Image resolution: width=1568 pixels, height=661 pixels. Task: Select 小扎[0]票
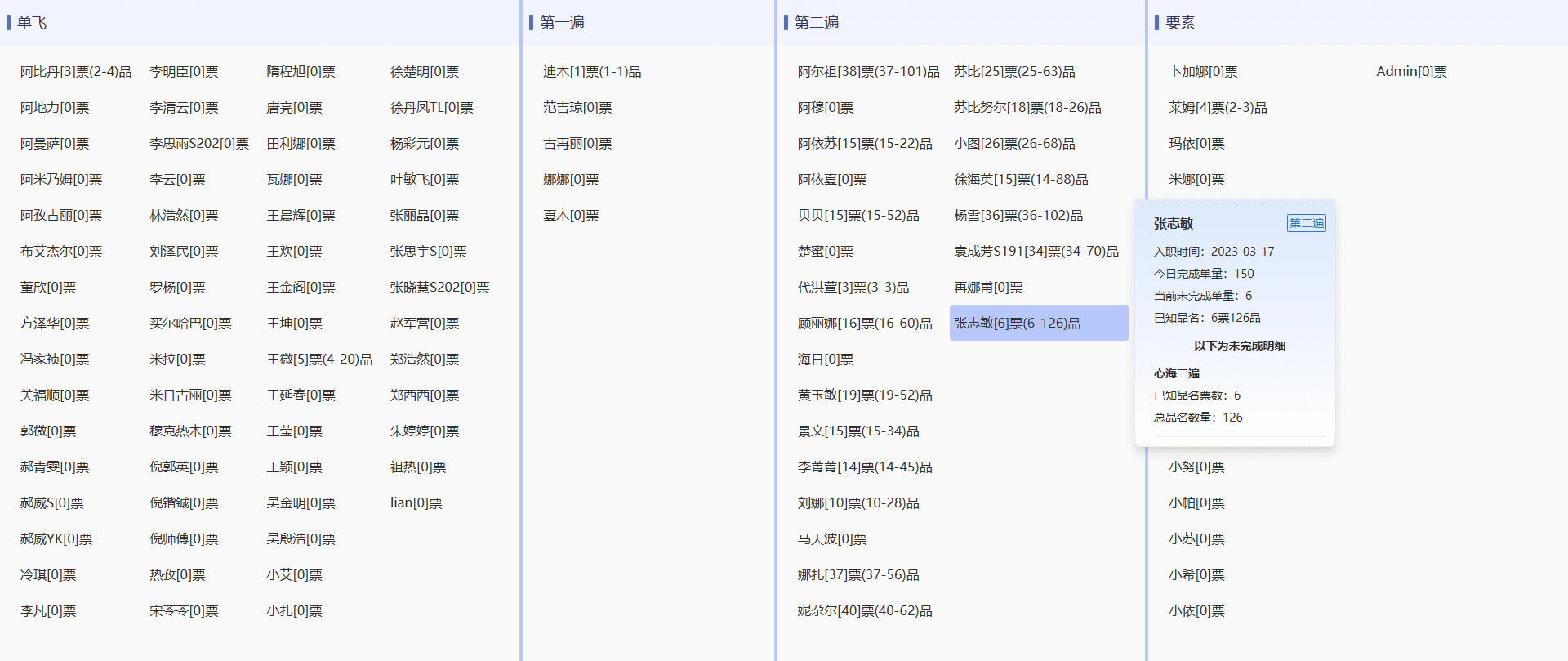click(x=295, y=611)
